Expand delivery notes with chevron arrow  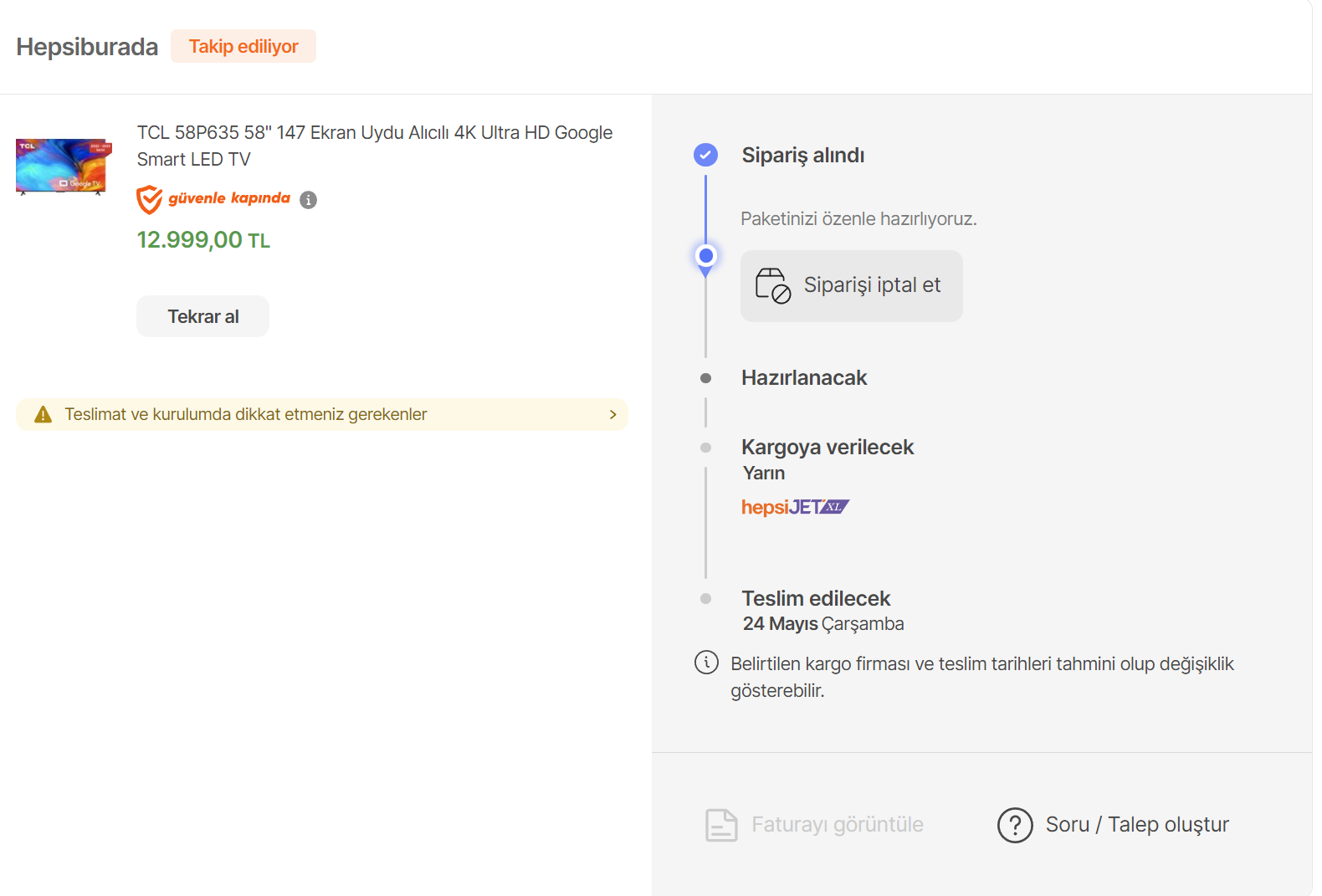pos(612,415)
